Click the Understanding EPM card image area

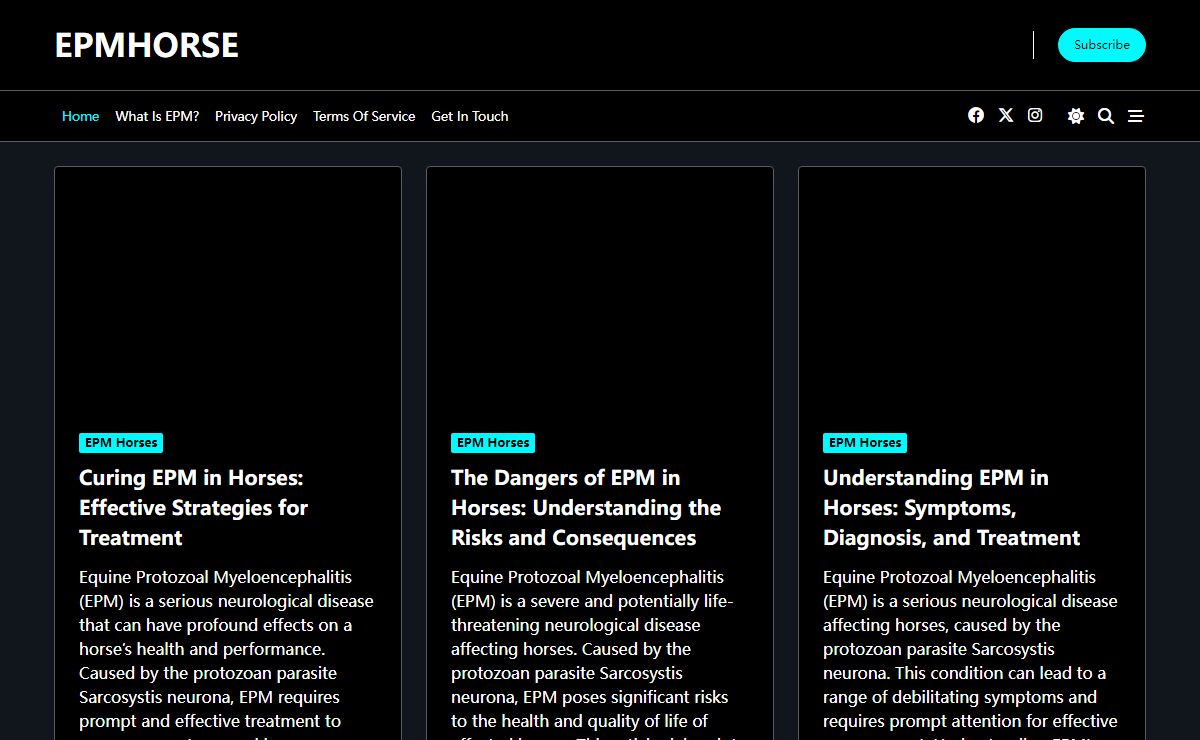[972, 287]
